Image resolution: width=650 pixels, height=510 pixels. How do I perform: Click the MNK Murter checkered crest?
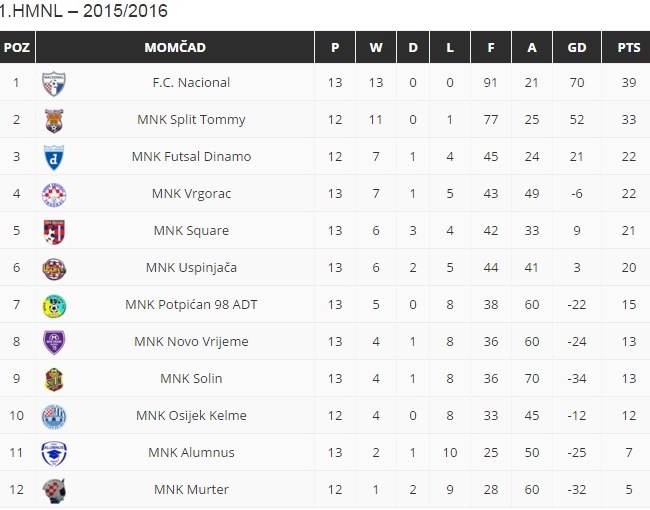[x=53, y=490]
